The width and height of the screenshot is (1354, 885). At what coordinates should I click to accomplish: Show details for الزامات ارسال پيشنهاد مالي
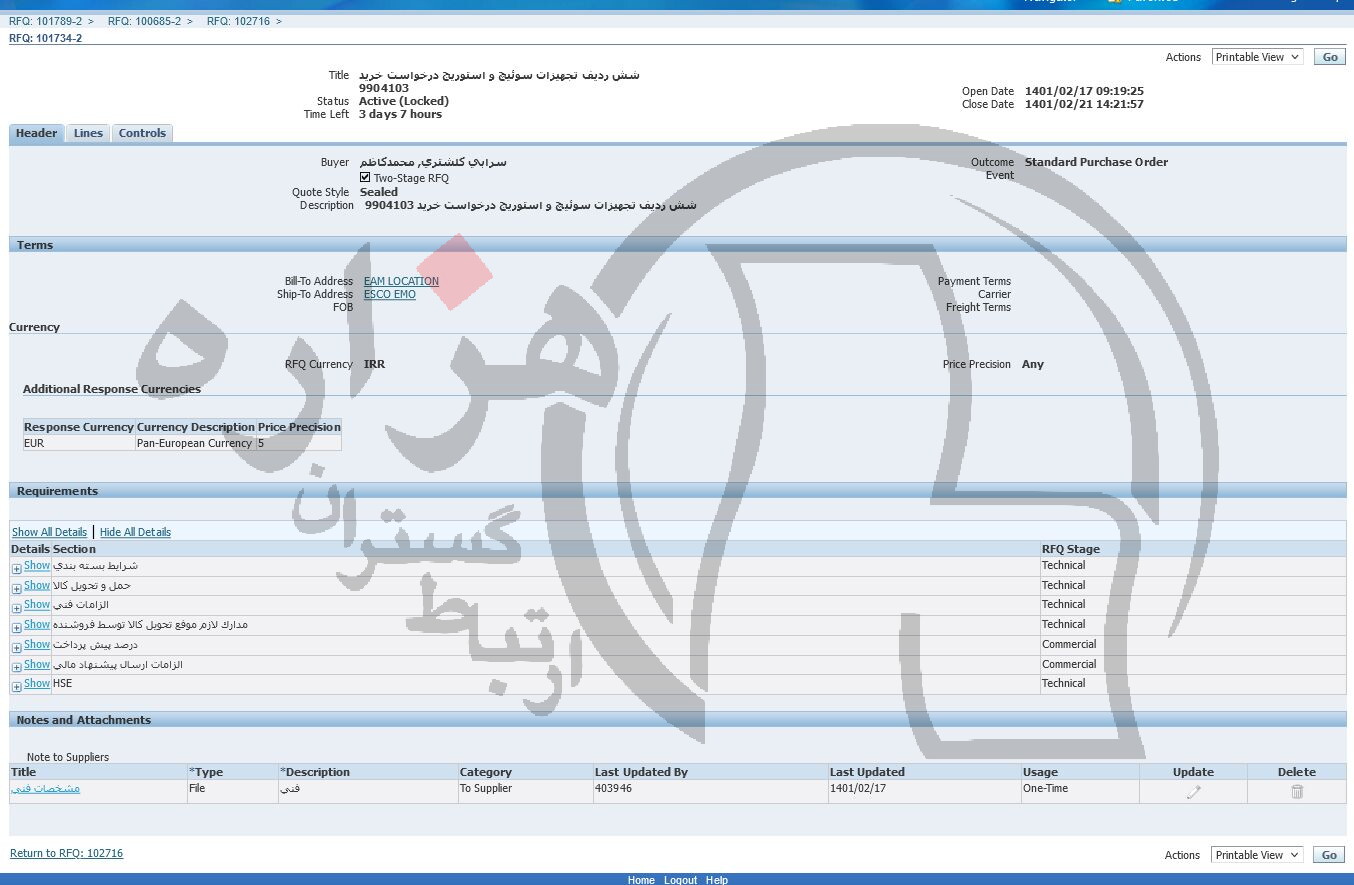(37, 665)
